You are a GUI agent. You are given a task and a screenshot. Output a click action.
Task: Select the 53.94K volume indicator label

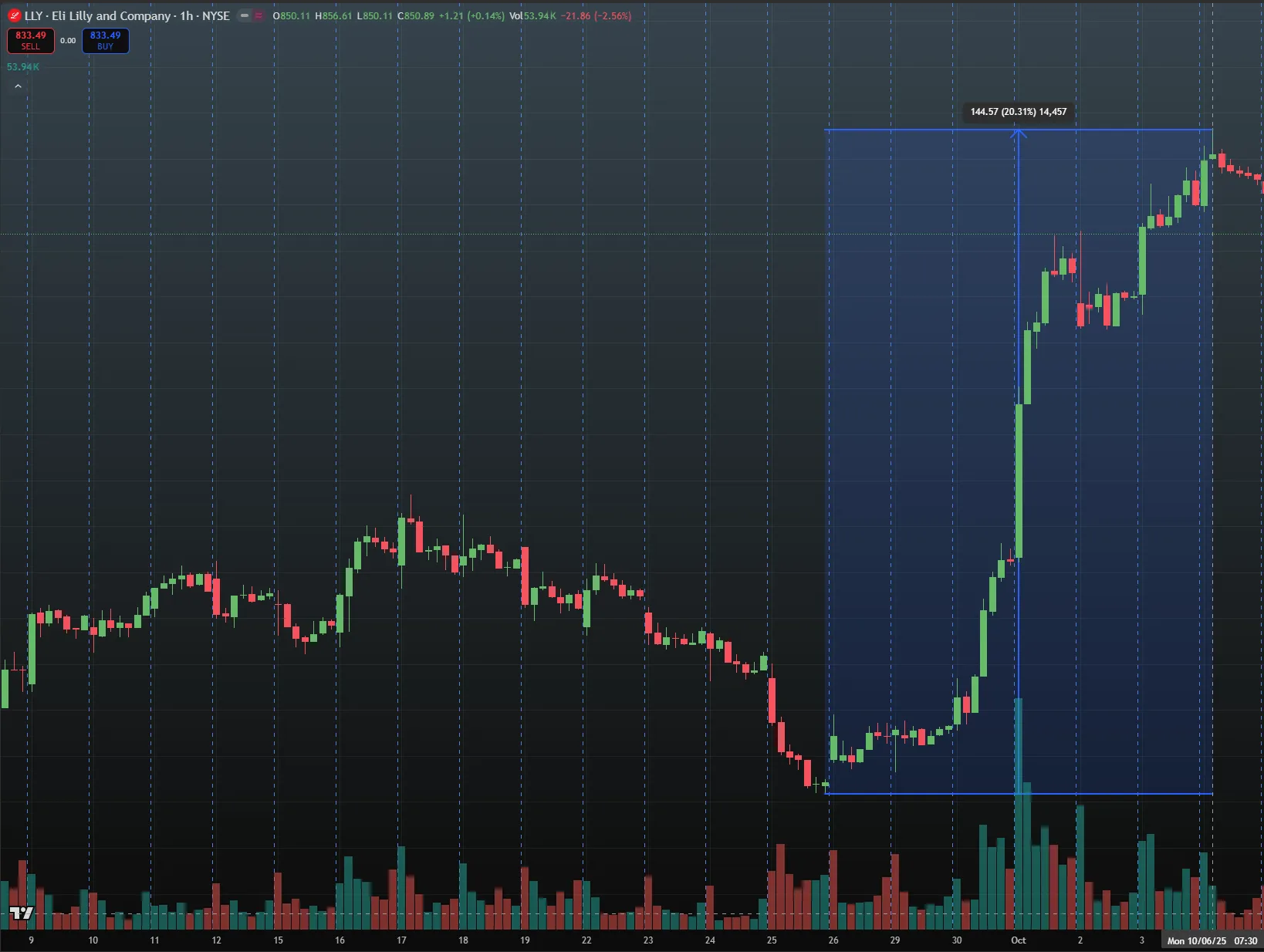pyautogui.click(x=23, y=67)
